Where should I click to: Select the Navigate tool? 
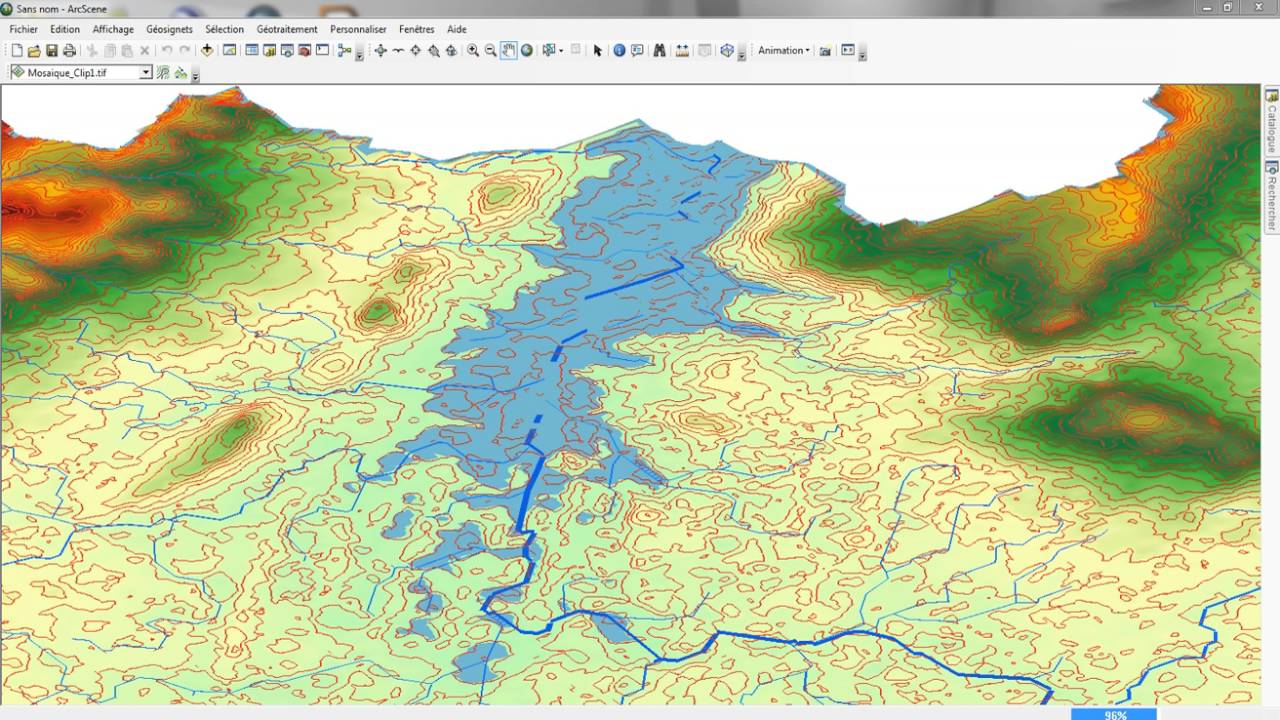[381, 50]
